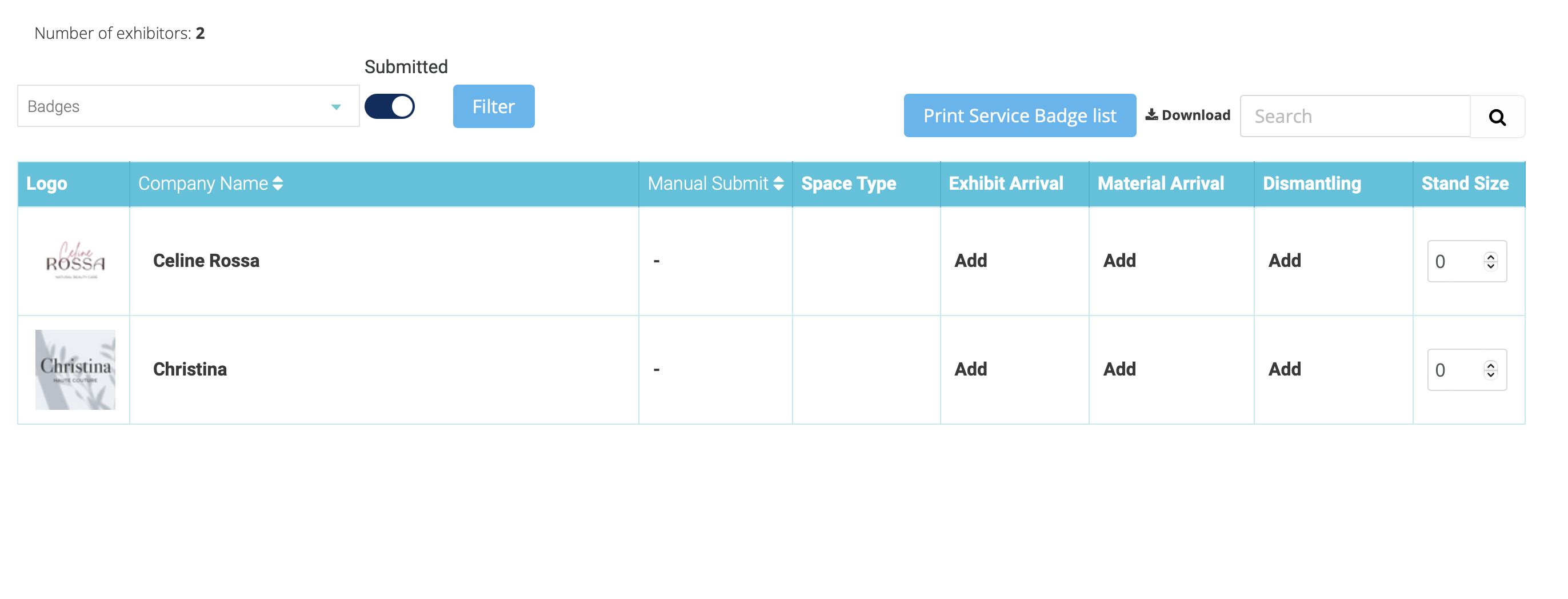
Task: Click the Badges dropdown arrow
Action: (335, 107)
